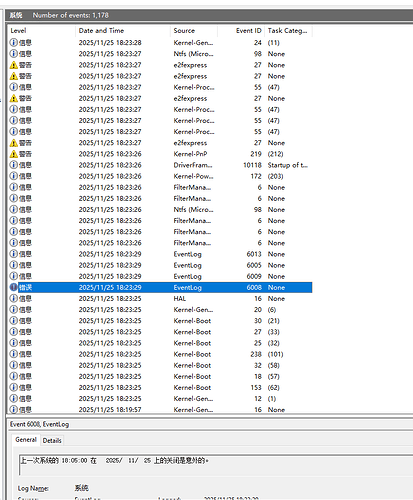Click the highlighted 6008 event ID cell
The height and width of the screenshot is (500, 413).
[x=254, y=287]
